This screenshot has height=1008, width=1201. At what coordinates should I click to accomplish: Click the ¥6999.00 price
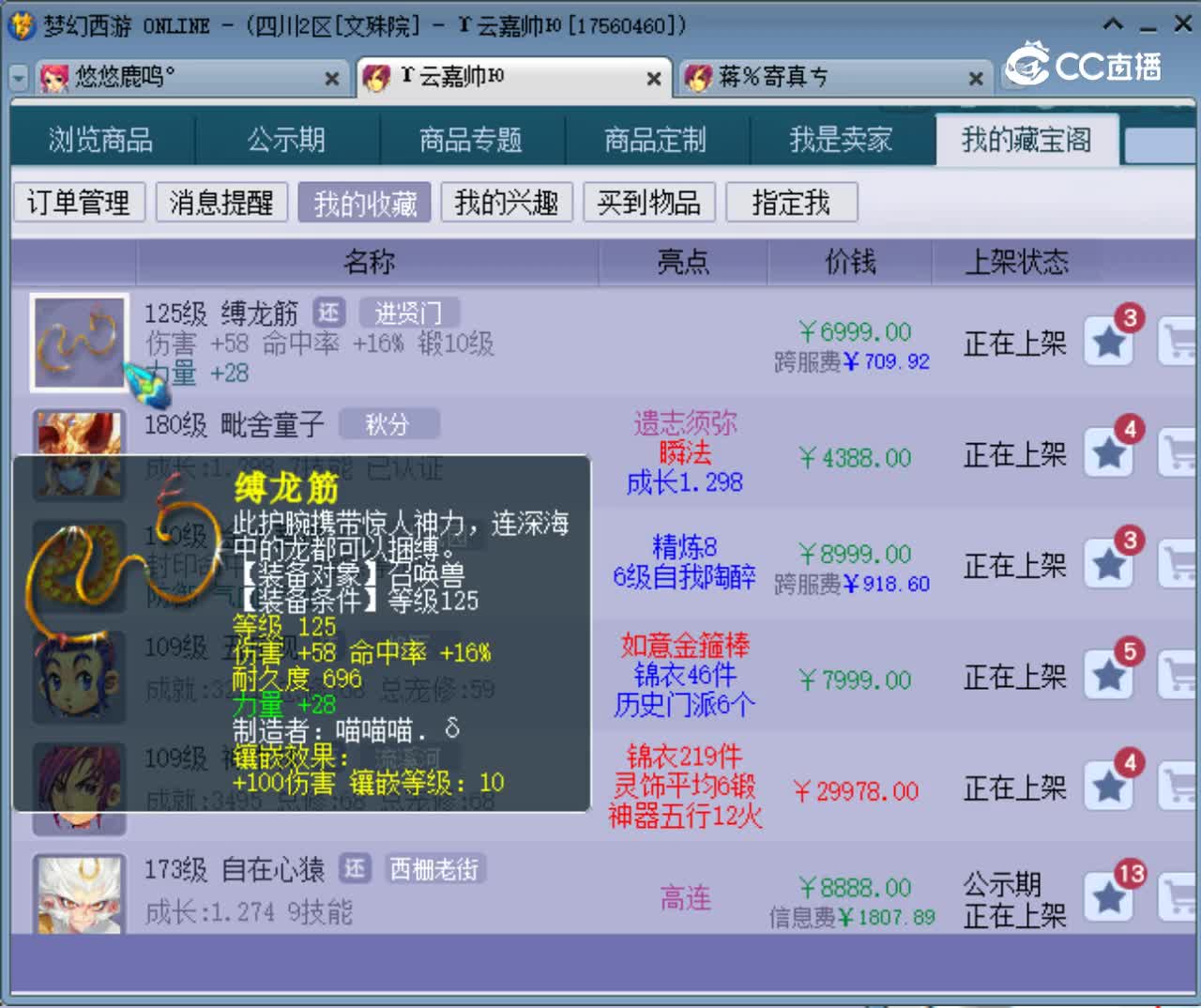[855, 331]
